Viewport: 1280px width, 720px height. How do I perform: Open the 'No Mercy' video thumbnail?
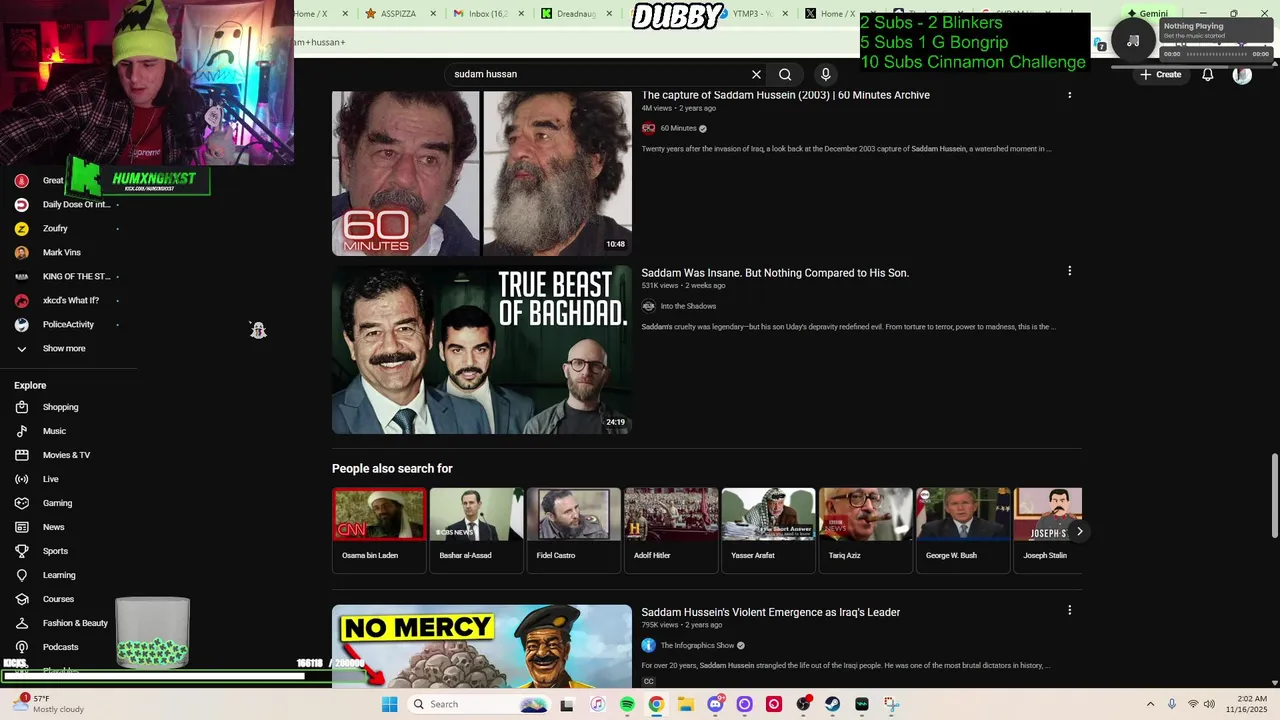482,646
